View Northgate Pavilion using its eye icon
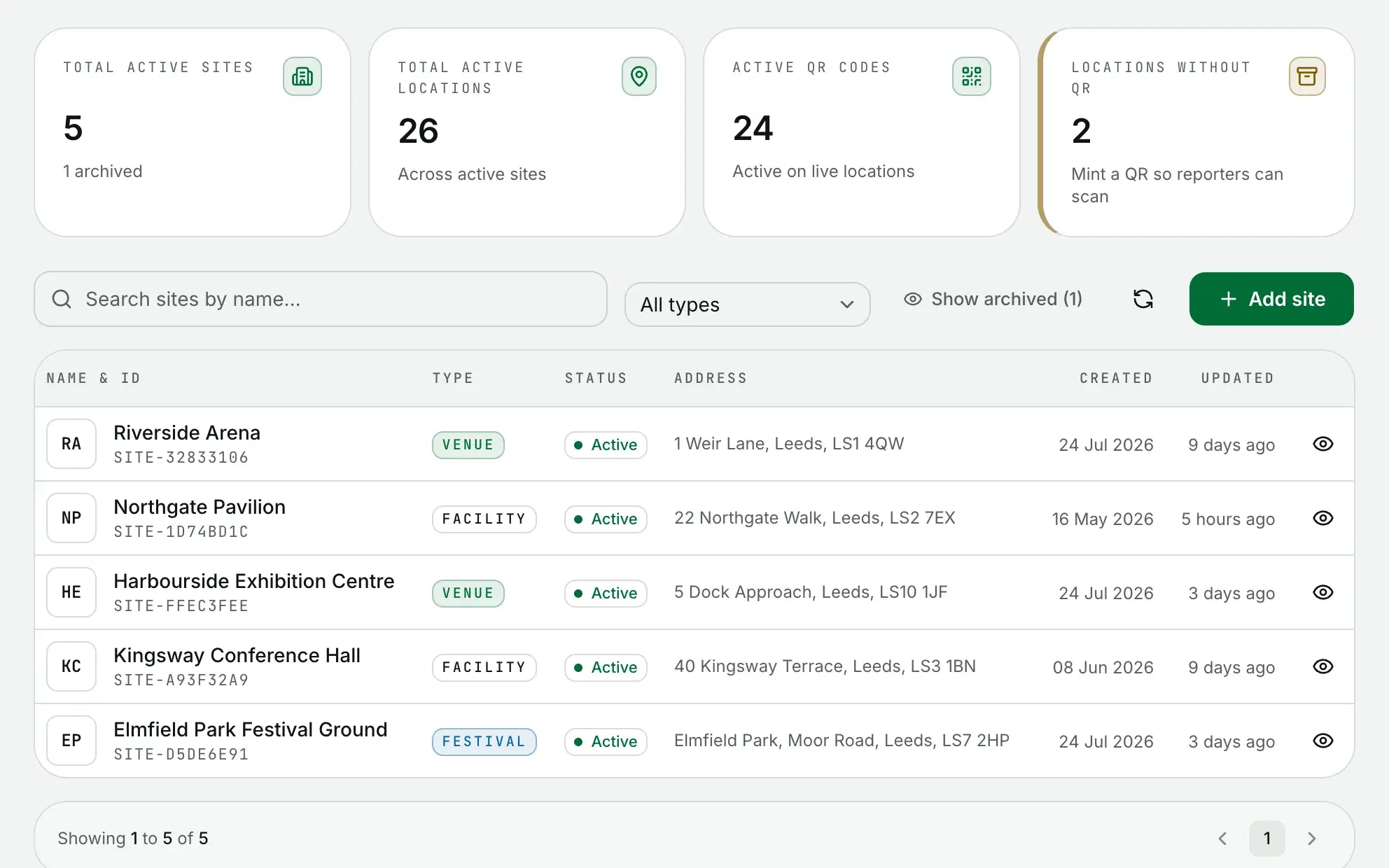 pos(1323,518)
